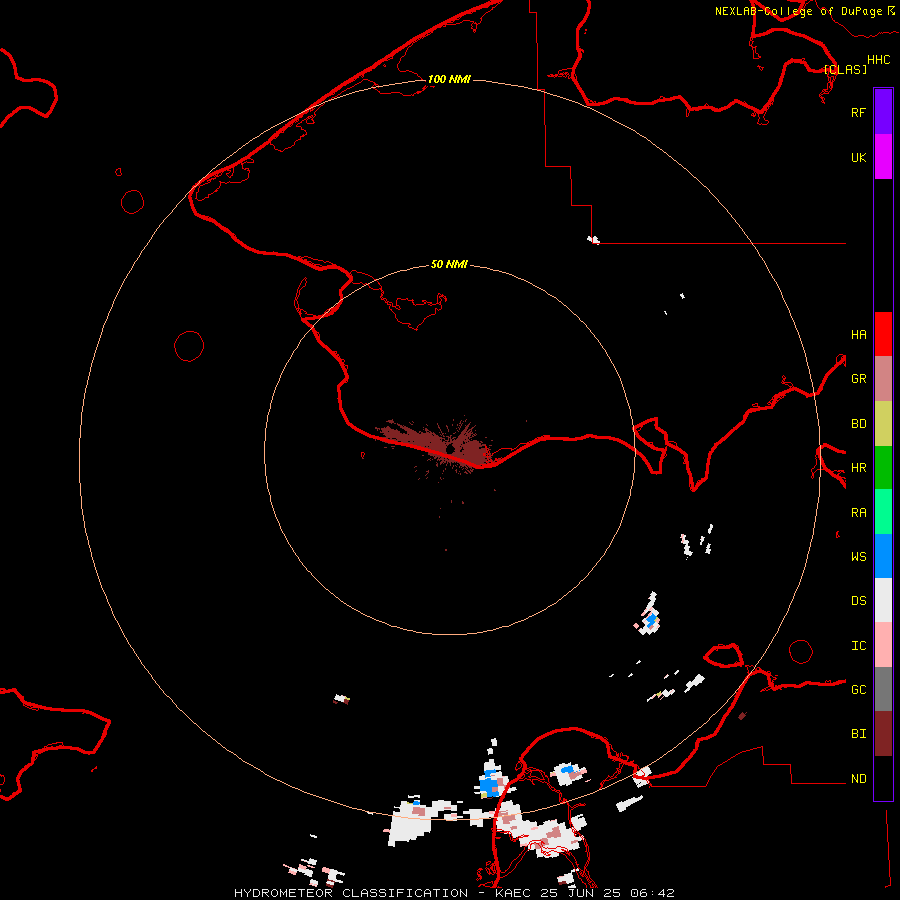The width and height of the screenshot is (900, 900).
Task: Click the 50 NMI range ring label
Action: (449, 264)
